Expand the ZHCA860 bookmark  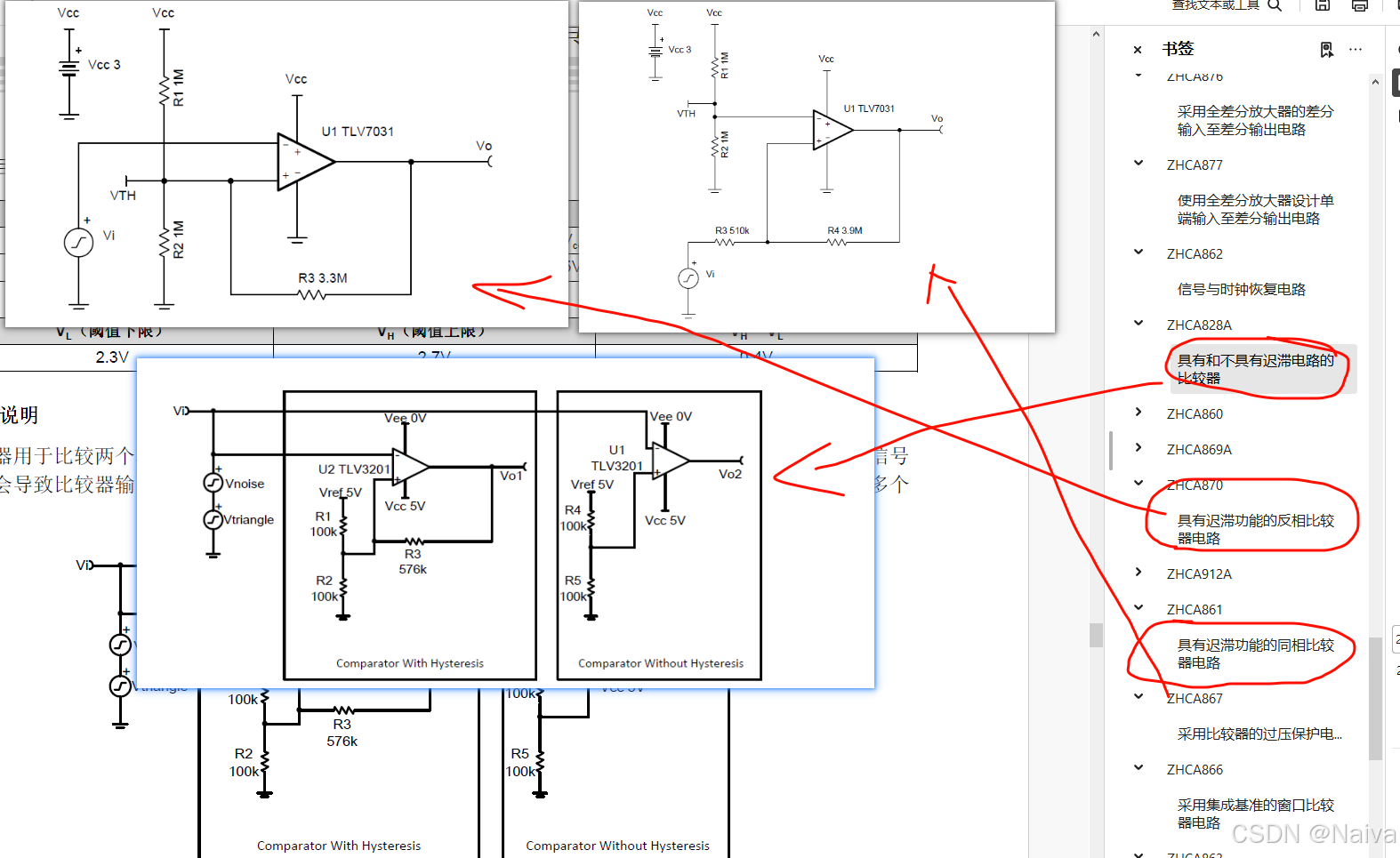pyautogui.click(x=1139, y=413)
